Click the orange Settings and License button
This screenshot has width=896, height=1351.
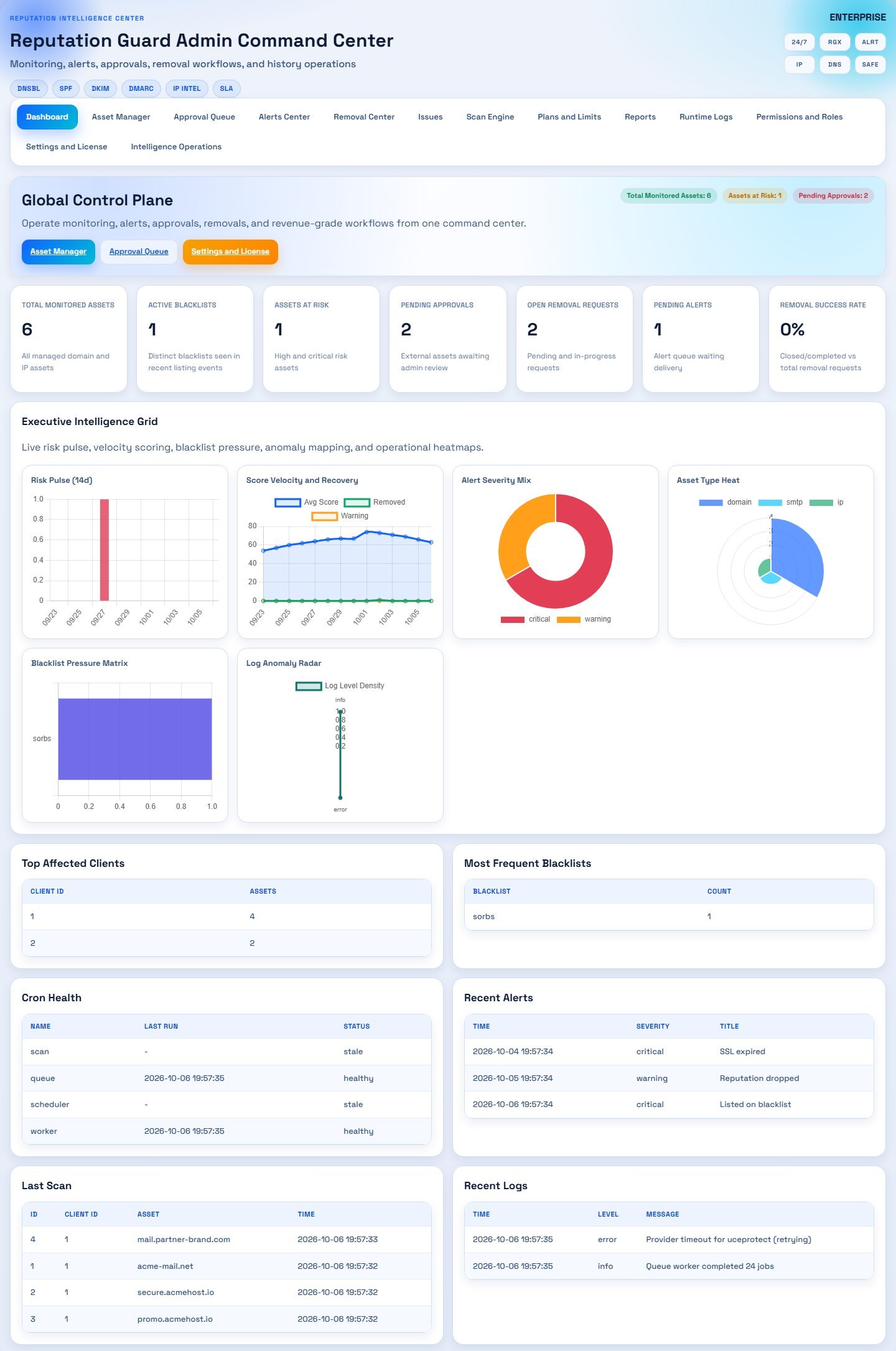click(x=230, y=251)
